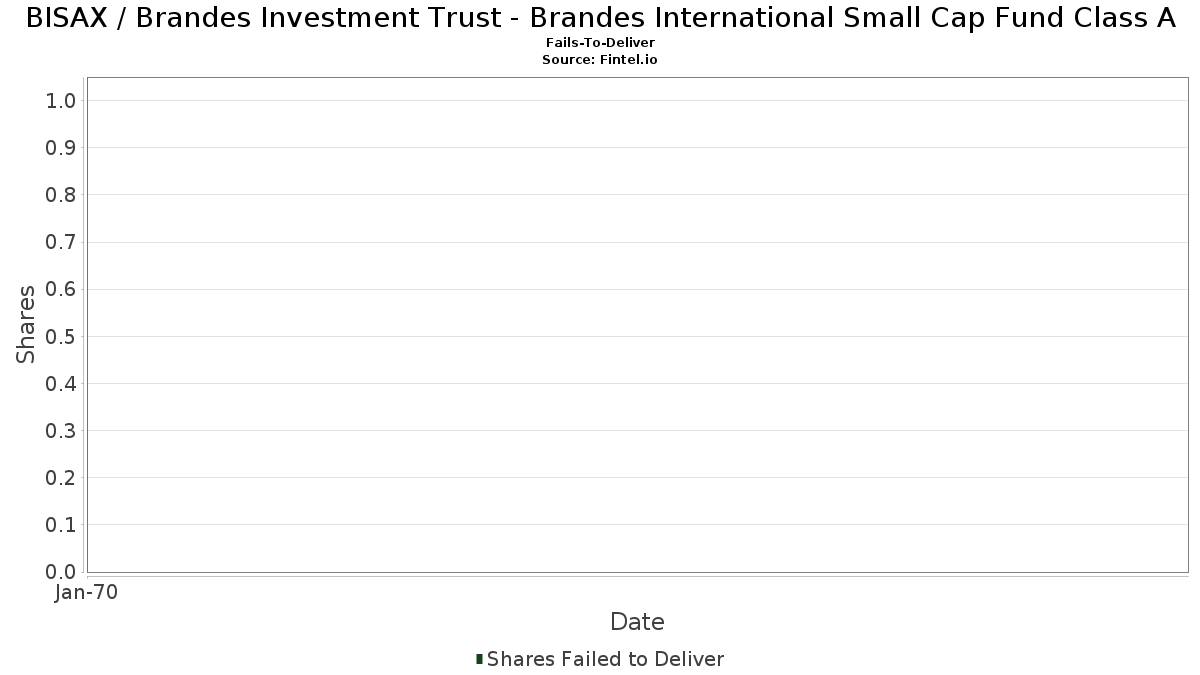The image size is (1200, 675).
Task: Click the Date axis title
Action: coord(637,622)
